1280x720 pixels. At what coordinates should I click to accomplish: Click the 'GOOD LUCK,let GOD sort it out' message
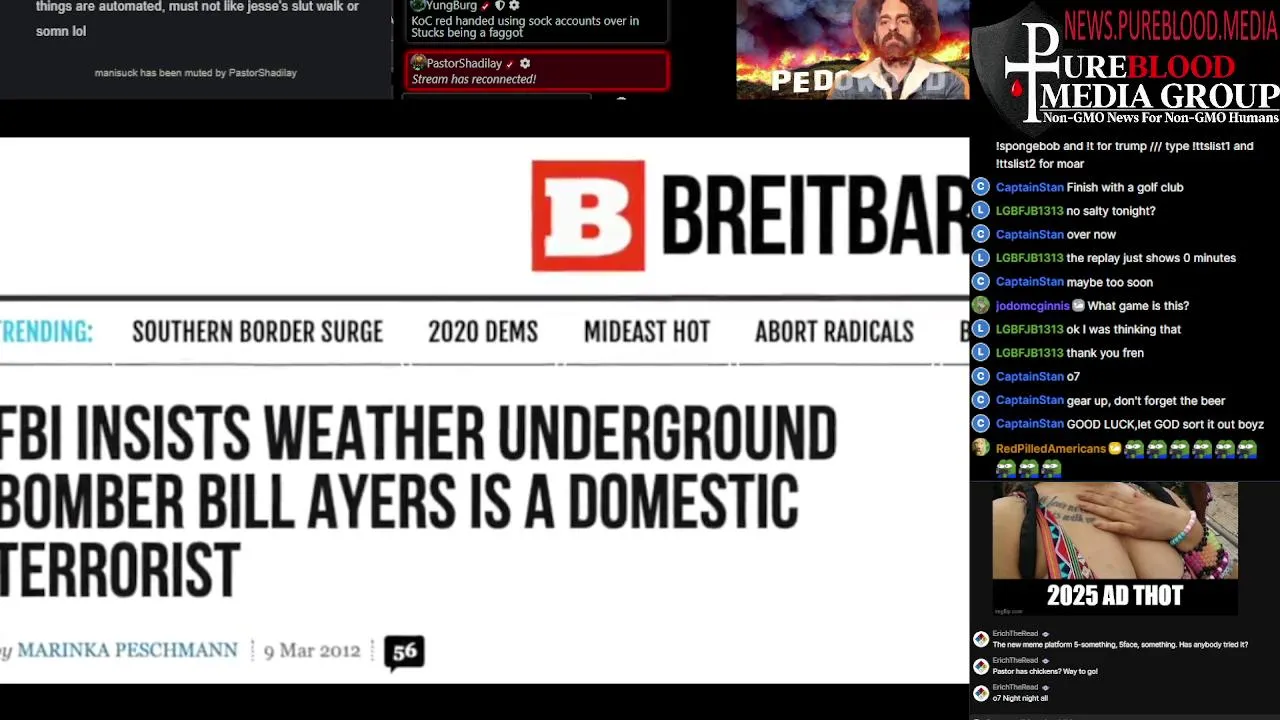pyautogui.click(x=1165, y=424)
